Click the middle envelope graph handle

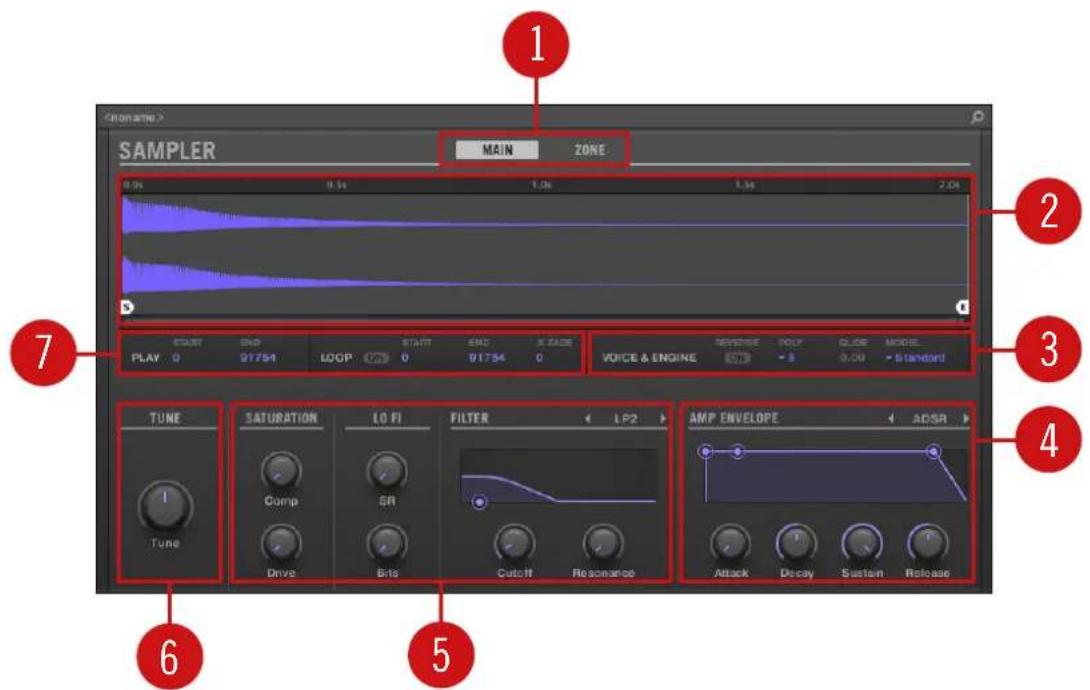coord(738,452)
